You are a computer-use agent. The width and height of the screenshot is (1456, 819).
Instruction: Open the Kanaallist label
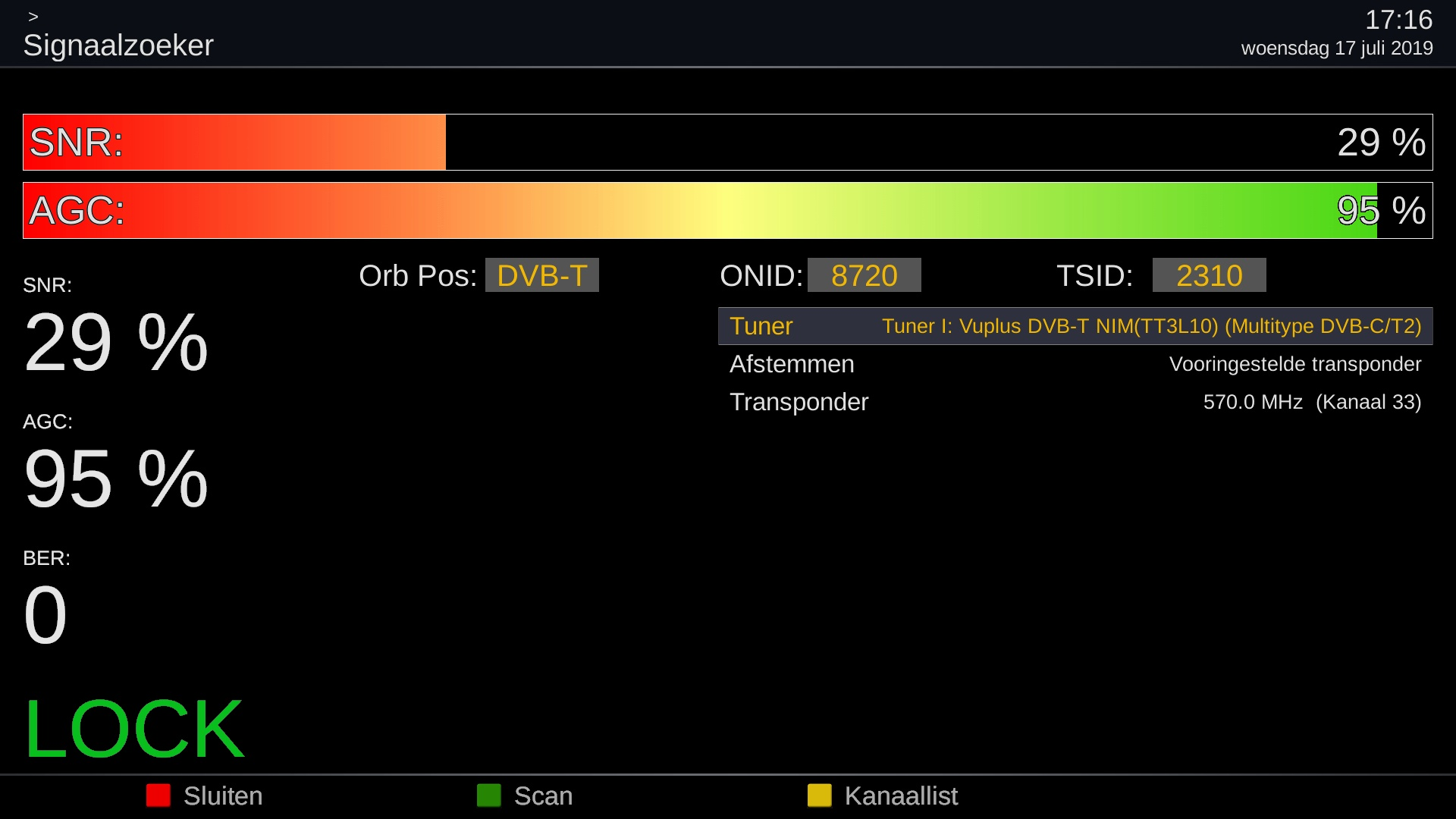(x=900, y=796)
